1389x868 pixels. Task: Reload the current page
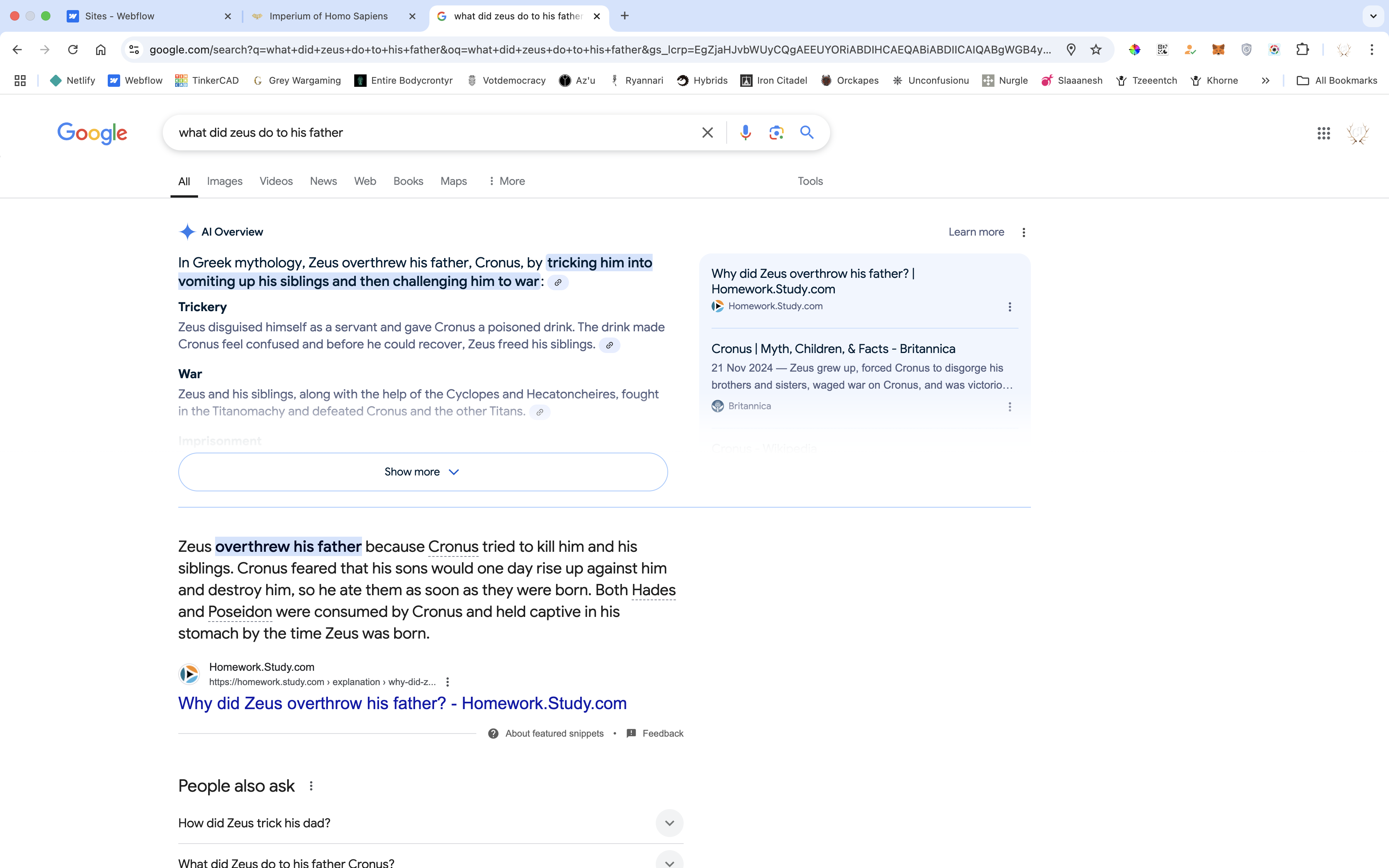(x=73, y=49)
